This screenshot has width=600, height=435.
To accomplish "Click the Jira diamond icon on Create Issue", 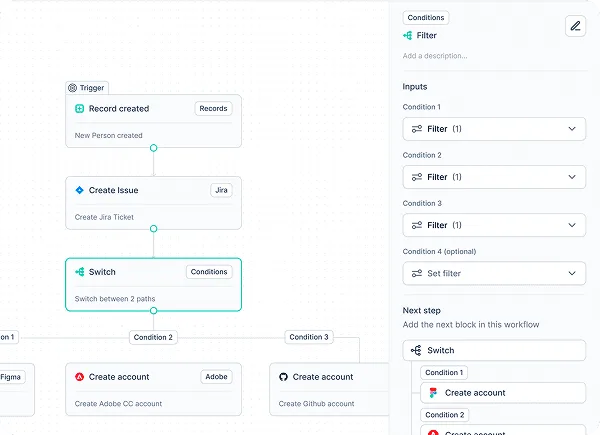I will (79, 190).
